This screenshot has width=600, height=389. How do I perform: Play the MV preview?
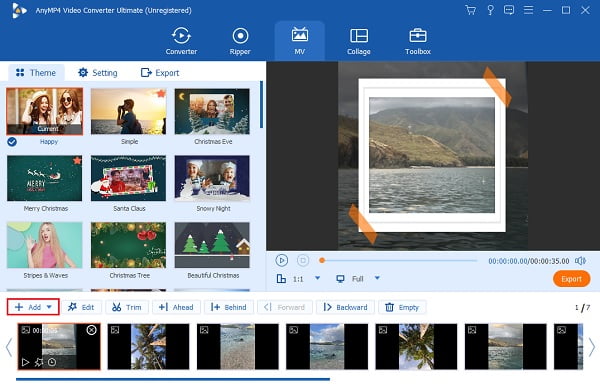click(x=282, y=260)
